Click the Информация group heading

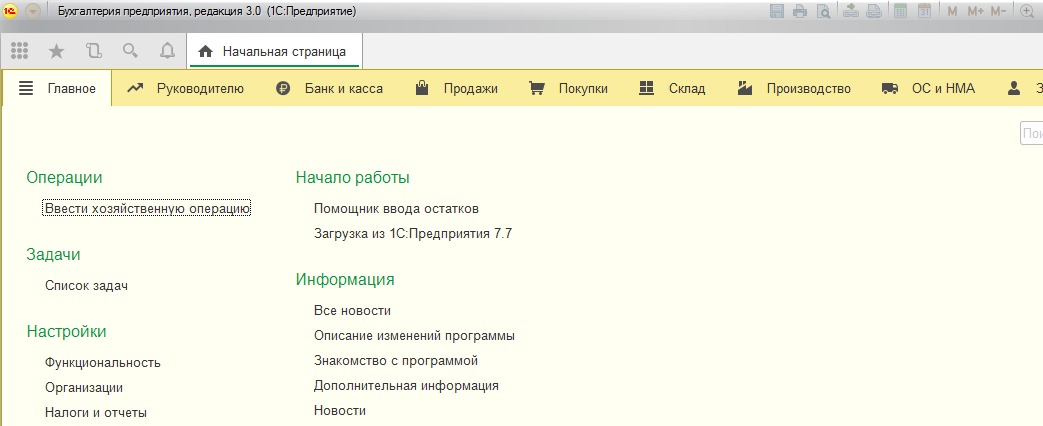click(x=345, y=280)
